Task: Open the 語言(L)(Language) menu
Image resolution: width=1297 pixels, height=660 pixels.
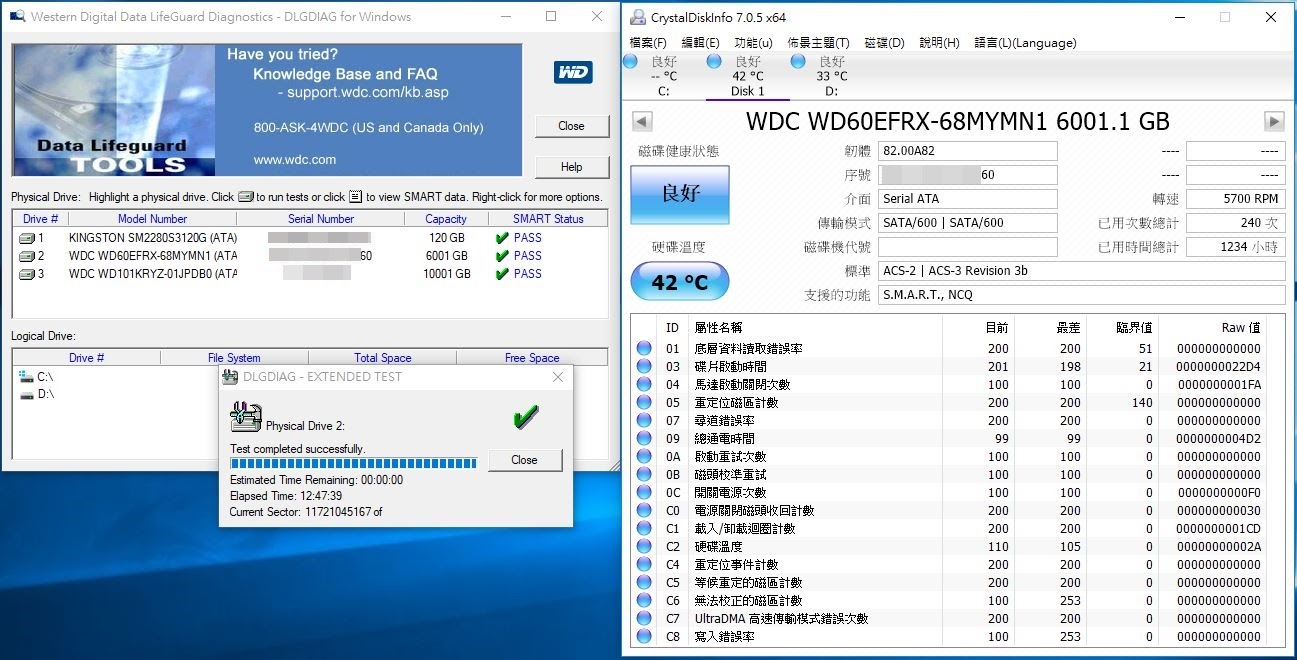Action: [1025, 43]
